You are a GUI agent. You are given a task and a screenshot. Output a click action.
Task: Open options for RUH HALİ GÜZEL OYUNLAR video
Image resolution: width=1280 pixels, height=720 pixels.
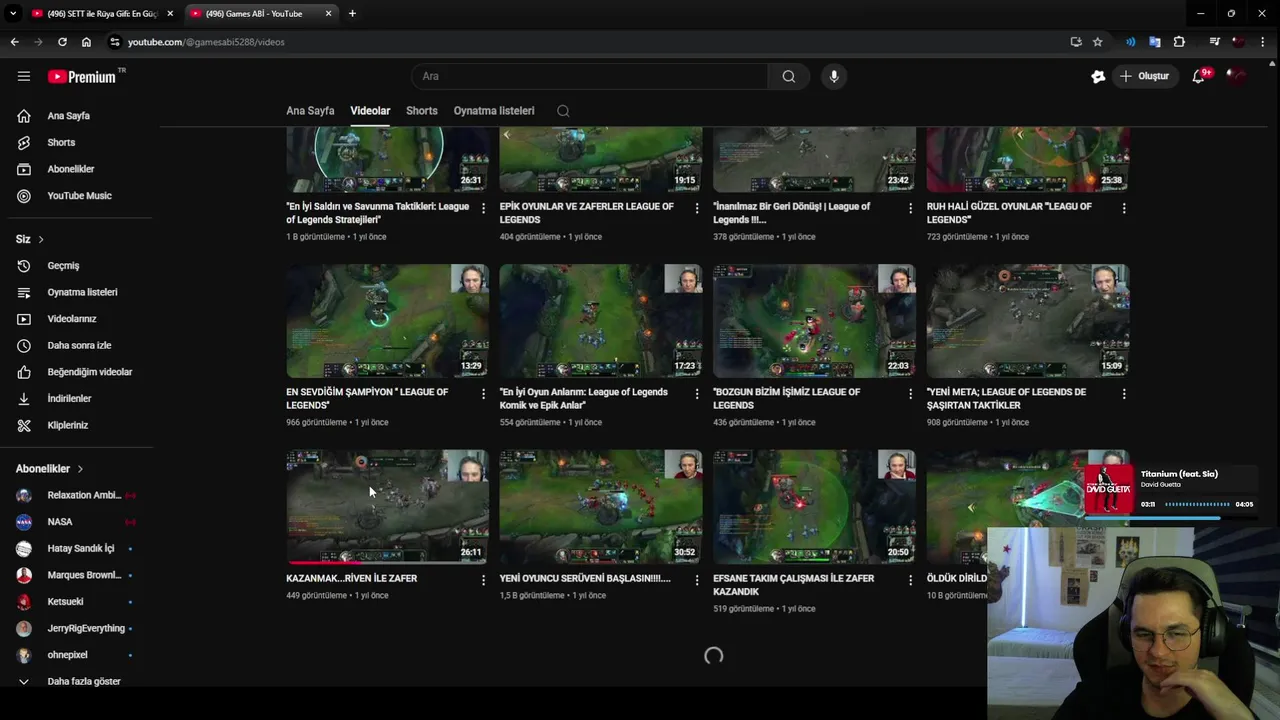[x=1124, y=208]
